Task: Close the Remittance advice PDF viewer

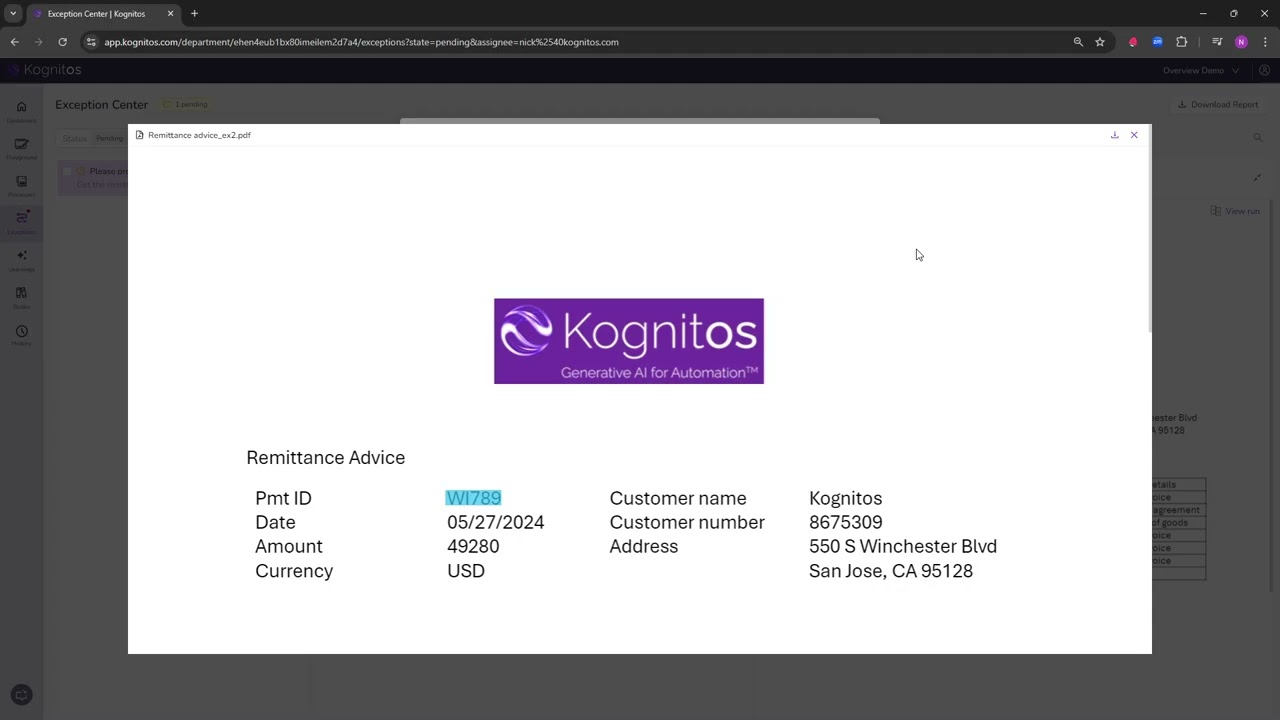Action: tap(1134, 135)
